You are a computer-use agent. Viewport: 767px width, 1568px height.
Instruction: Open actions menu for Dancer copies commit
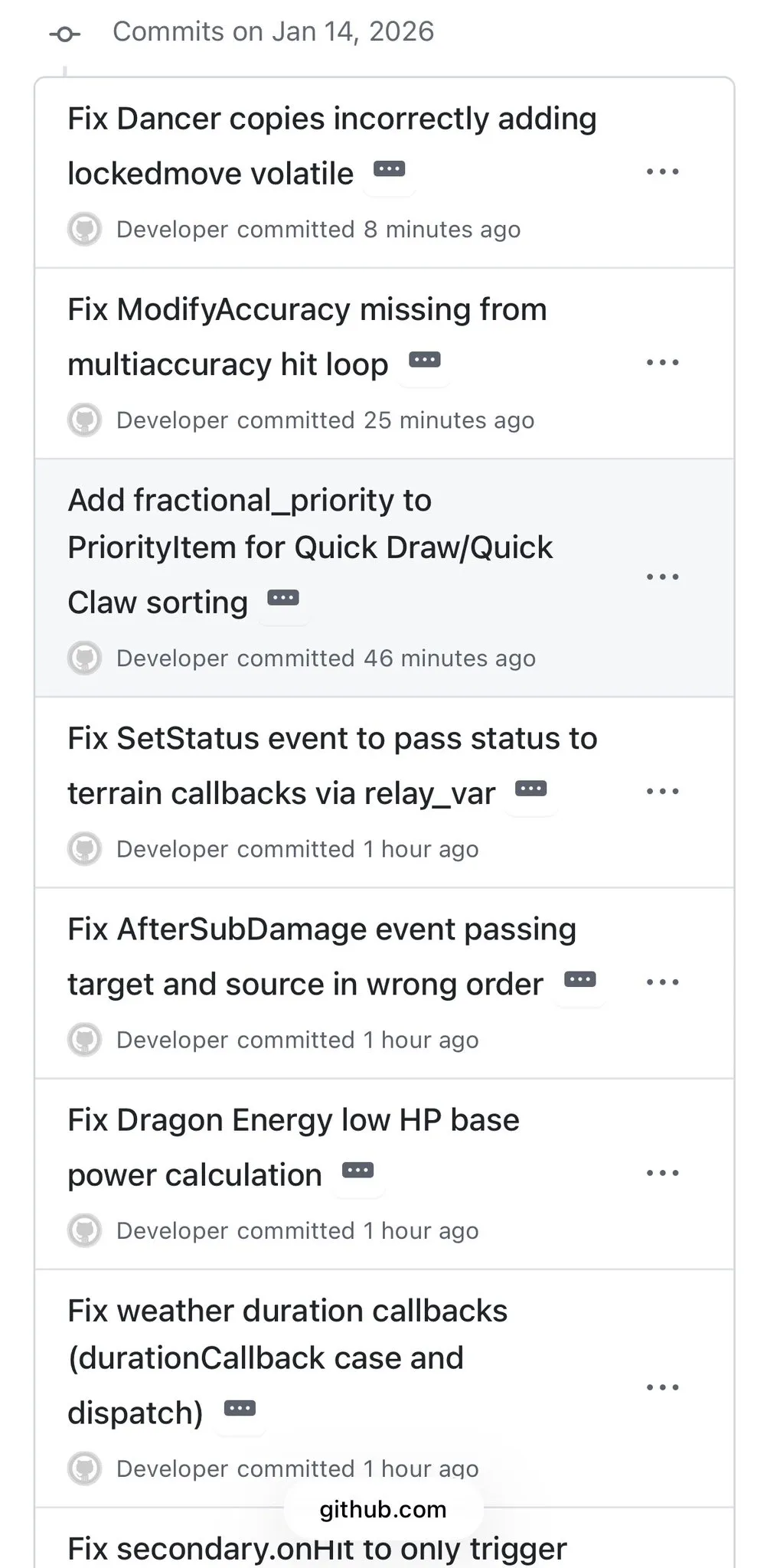tap(662, 171)
